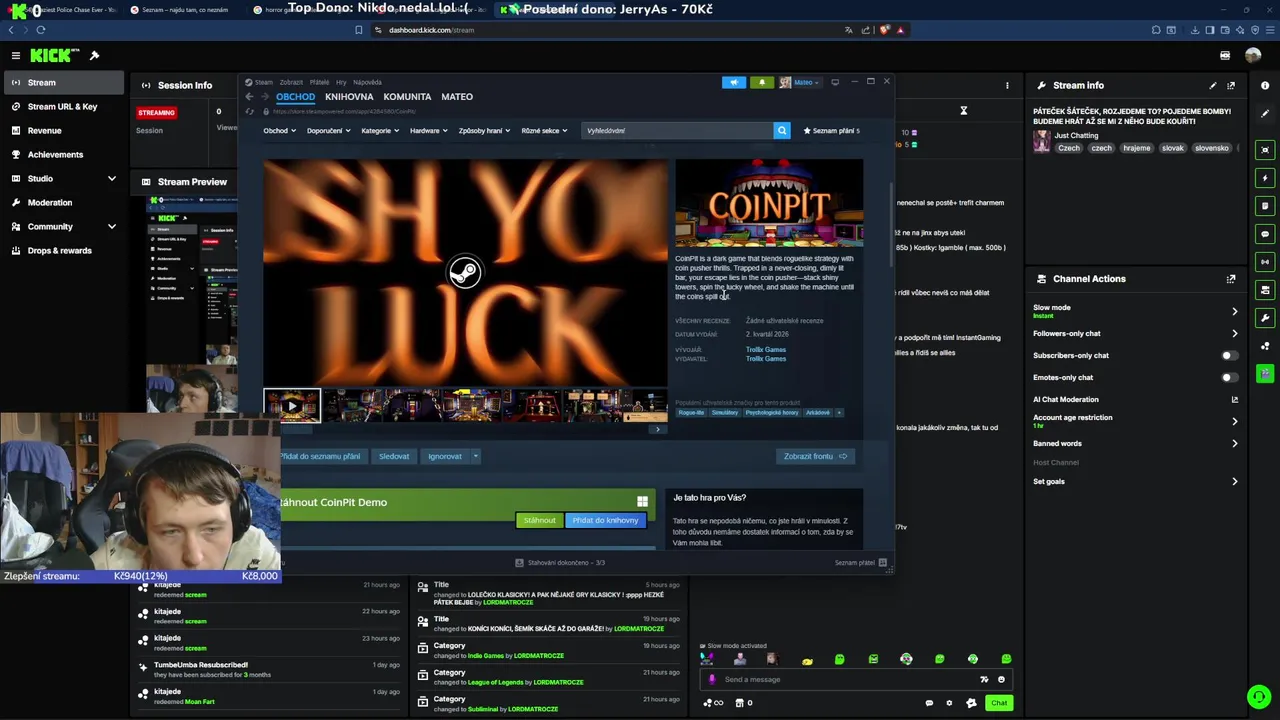Viewport: 1280px width, 720px height.
Task: Open the emoji picker in chat
Action: coord(1001,679)
